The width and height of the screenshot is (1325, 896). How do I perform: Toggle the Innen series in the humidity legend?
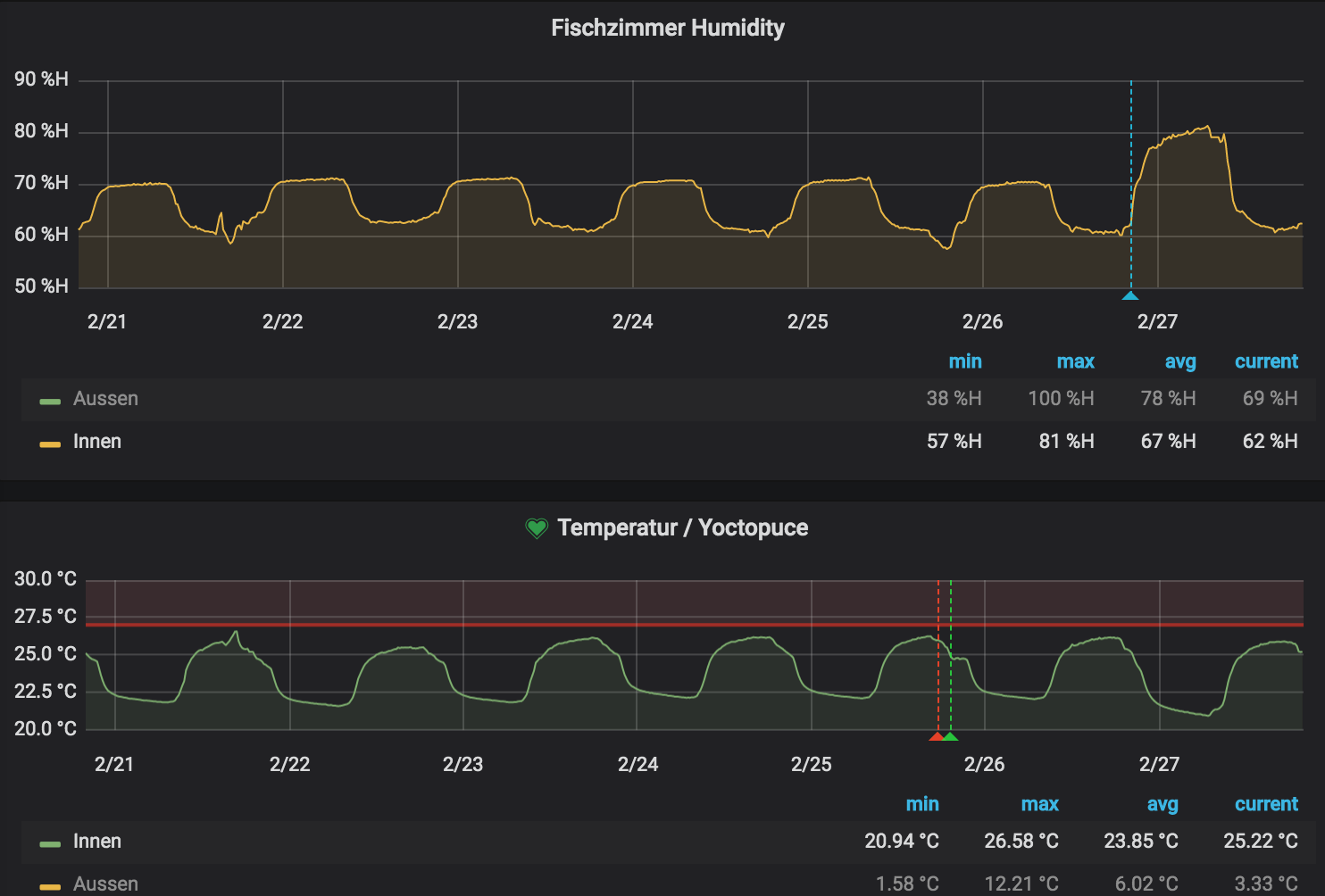click(97, 442)
